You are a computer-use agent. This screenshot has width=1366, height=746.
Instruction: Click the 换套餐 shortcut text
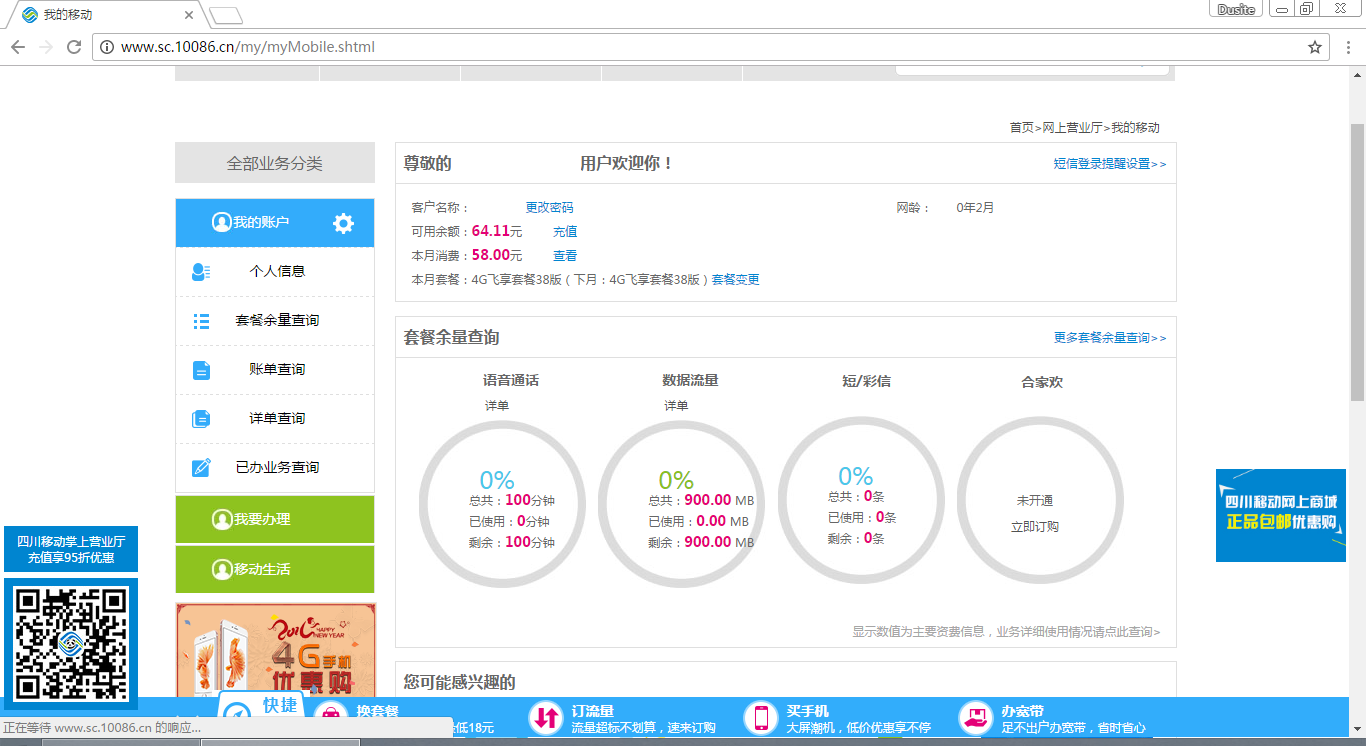point(378,711)
